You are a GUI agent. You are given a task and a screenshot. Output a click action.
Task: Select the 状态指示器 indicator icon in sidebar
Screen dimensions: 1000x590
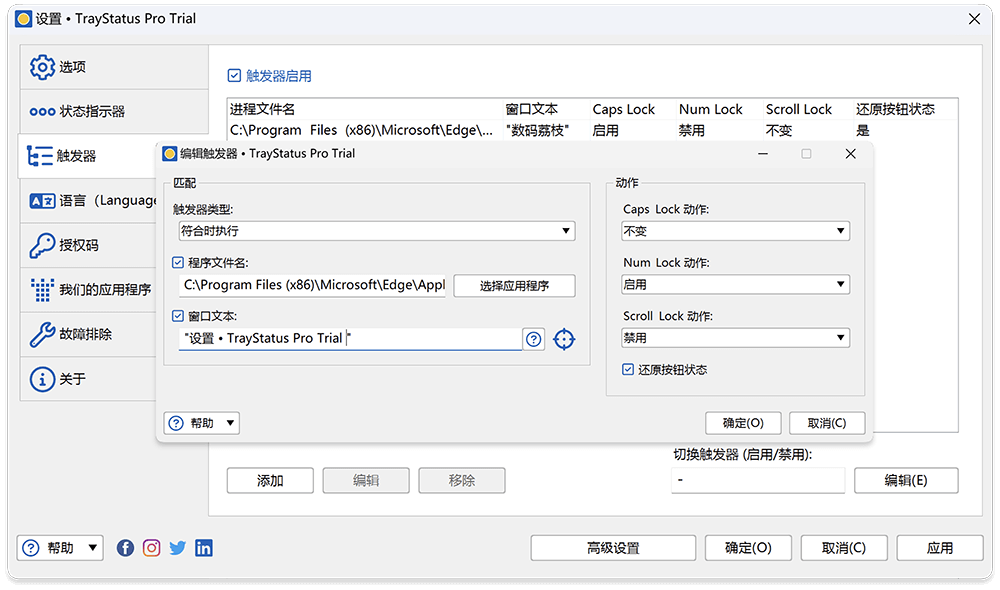tap(40, 111)
